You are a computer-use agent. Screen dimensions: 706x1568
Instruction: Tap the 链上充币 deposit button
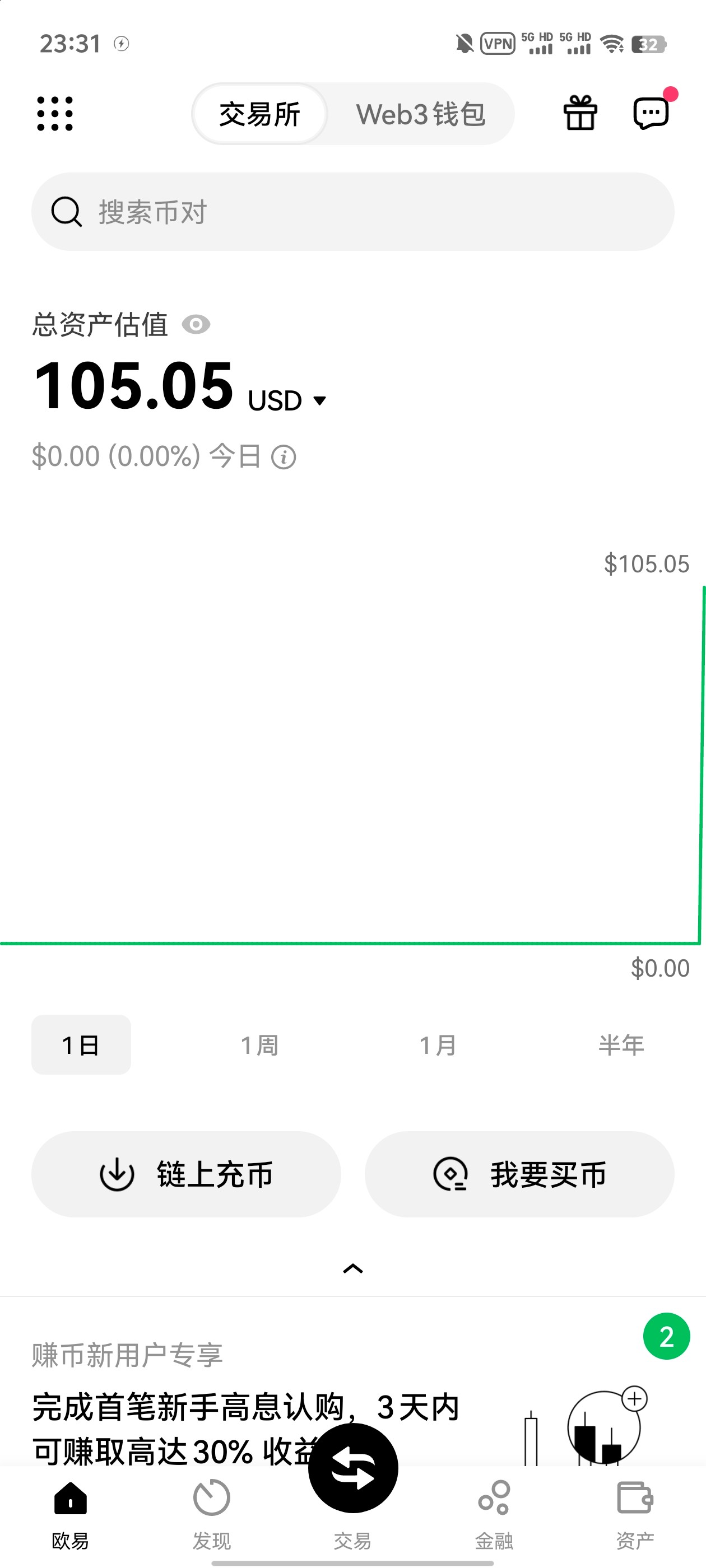pyautogui.click(x=186, y=1174)
